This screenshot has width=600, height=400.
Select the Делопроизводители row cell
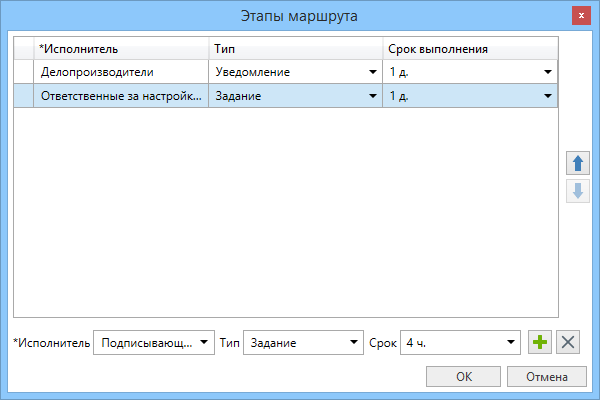pos(120,72)
